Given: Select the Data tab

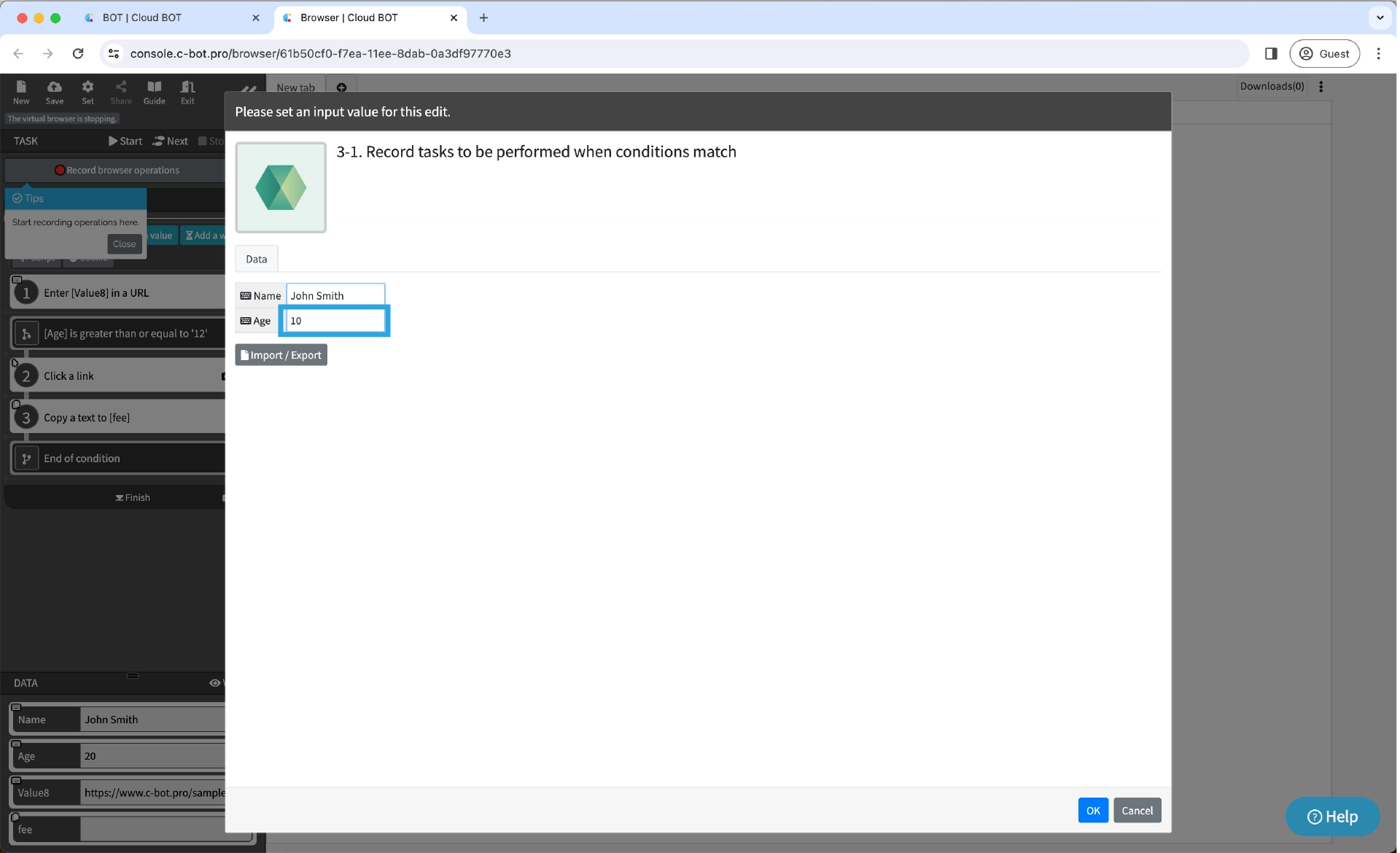Looking at the screenshot, I should 256,259.
